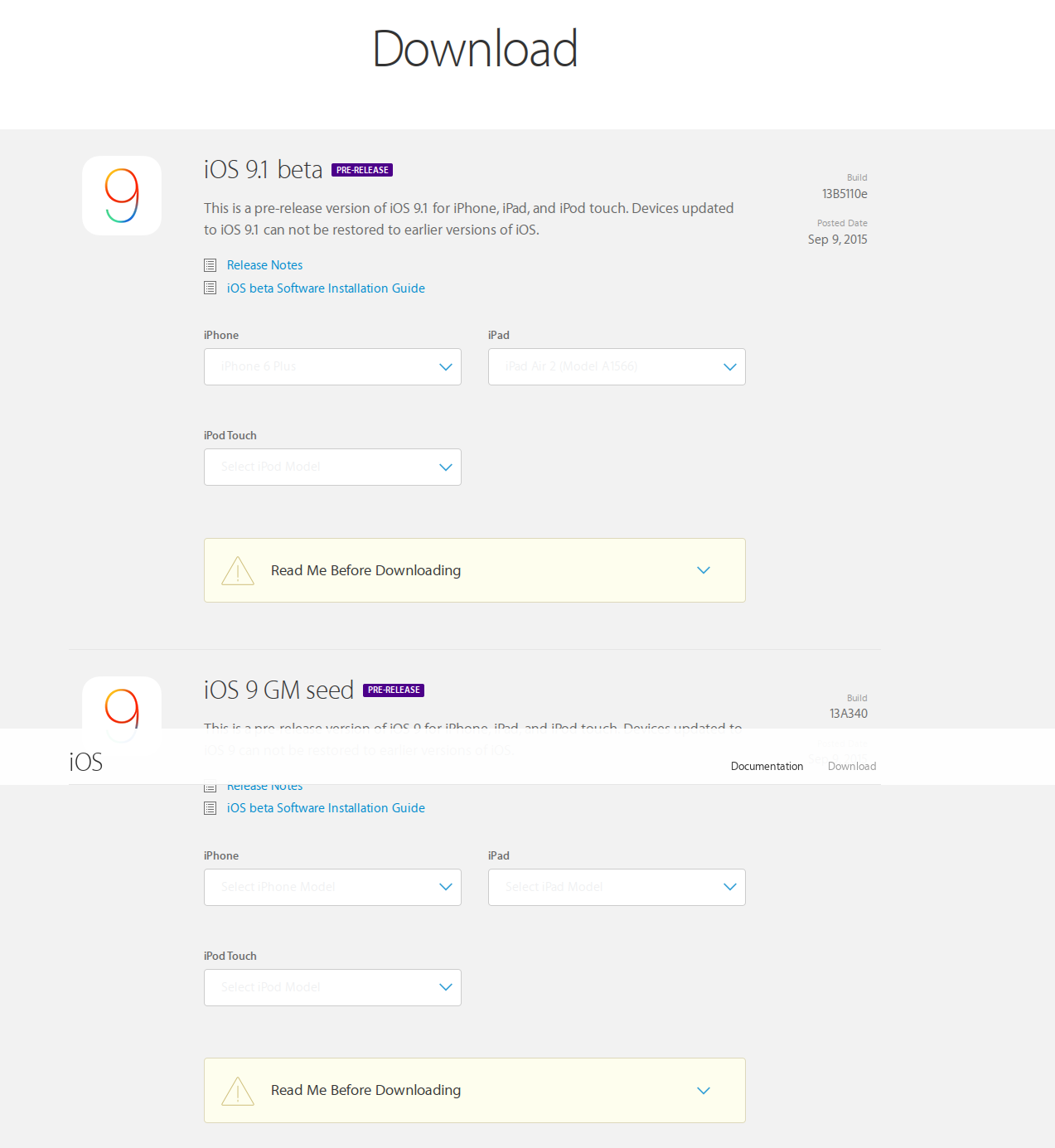Click warning triangle icon in iOS 9.1 Read Me box
This screenshot has height=1148, width=1055.
tap(238, 570)
